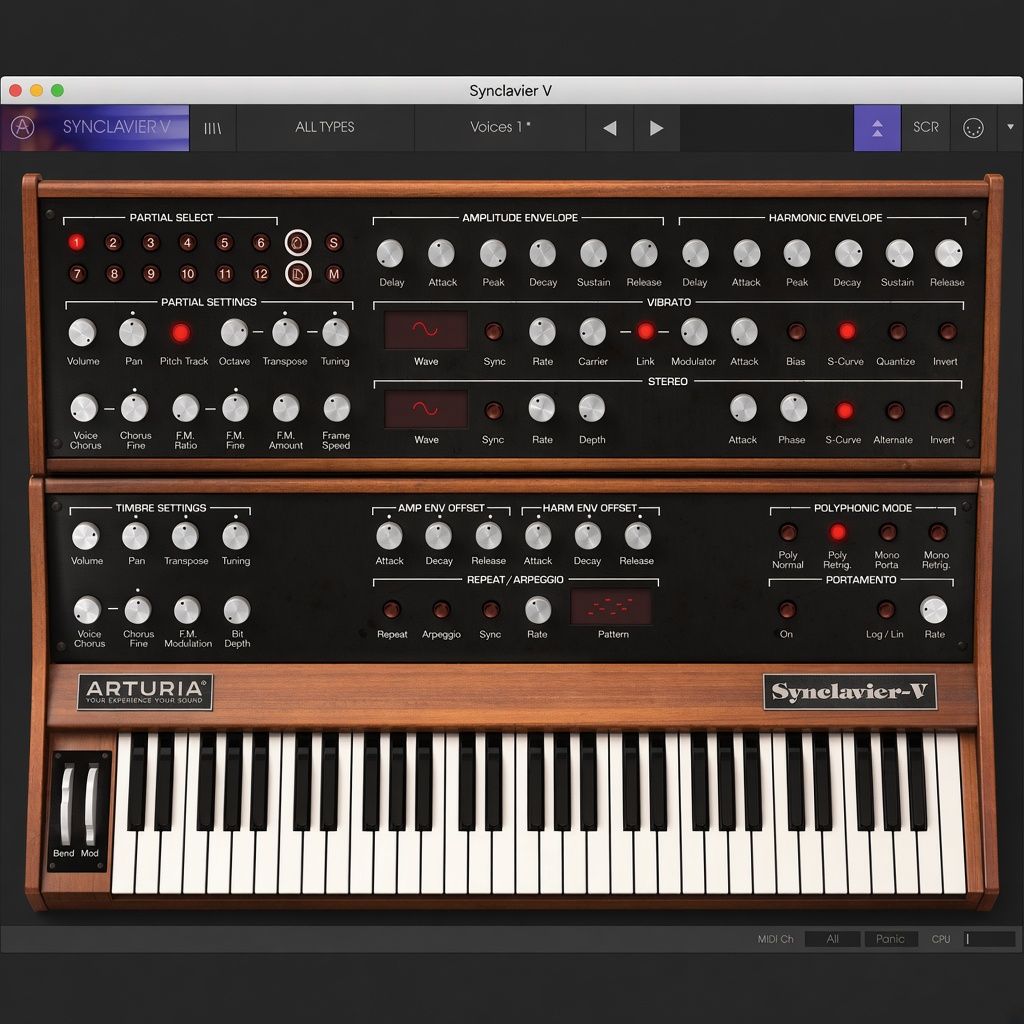Click the Amp Env Offset Decay knob

click(438, 536)
